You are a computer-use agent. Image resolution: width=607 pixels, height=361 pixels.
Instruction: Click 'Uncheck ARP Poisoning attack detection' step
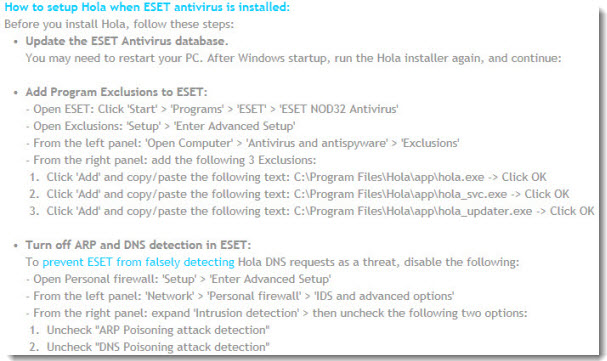tap(149, 330)
